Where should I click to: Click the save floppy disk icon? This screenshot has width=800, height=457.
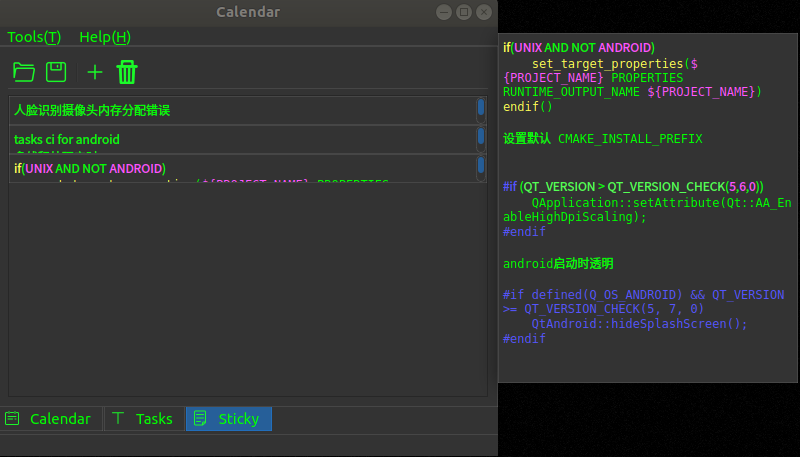[x=56, y=72]
